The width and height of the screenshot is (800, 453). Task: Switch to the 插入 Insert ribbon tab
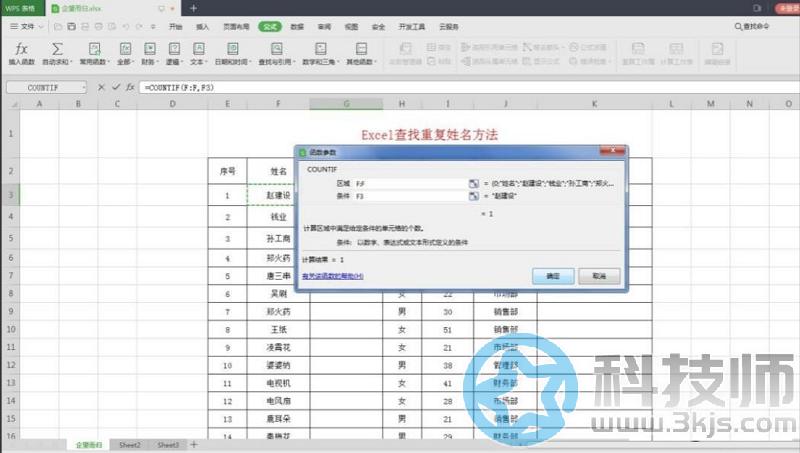pos(203,27)
